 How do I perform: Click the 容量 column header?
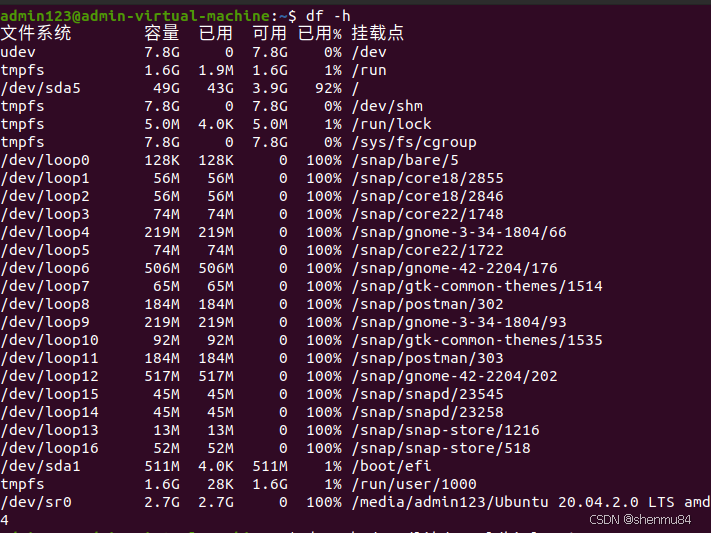(162, 33)
